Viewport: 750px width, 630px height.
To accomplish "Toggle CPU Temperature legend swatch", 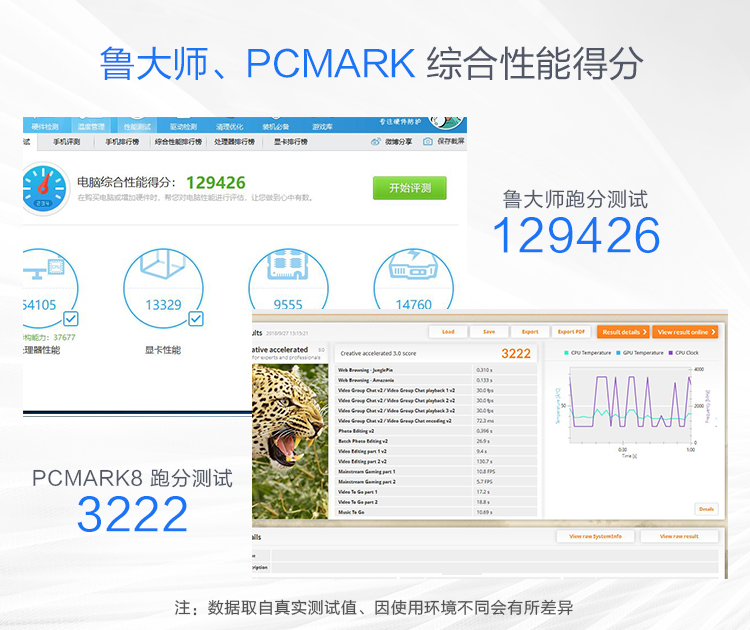I will 566,353.
